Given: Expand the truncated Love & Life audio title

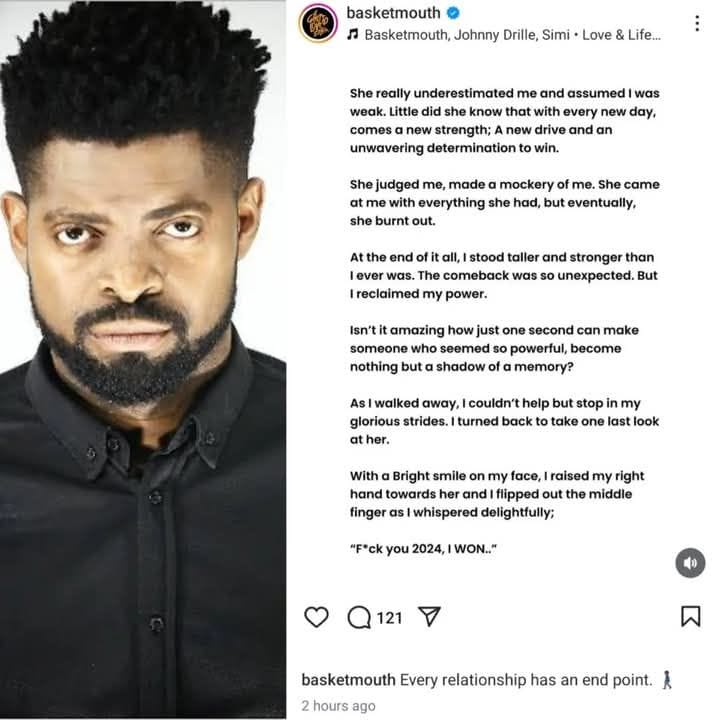Looking at the screenshot, I should [x=621, y=35].
